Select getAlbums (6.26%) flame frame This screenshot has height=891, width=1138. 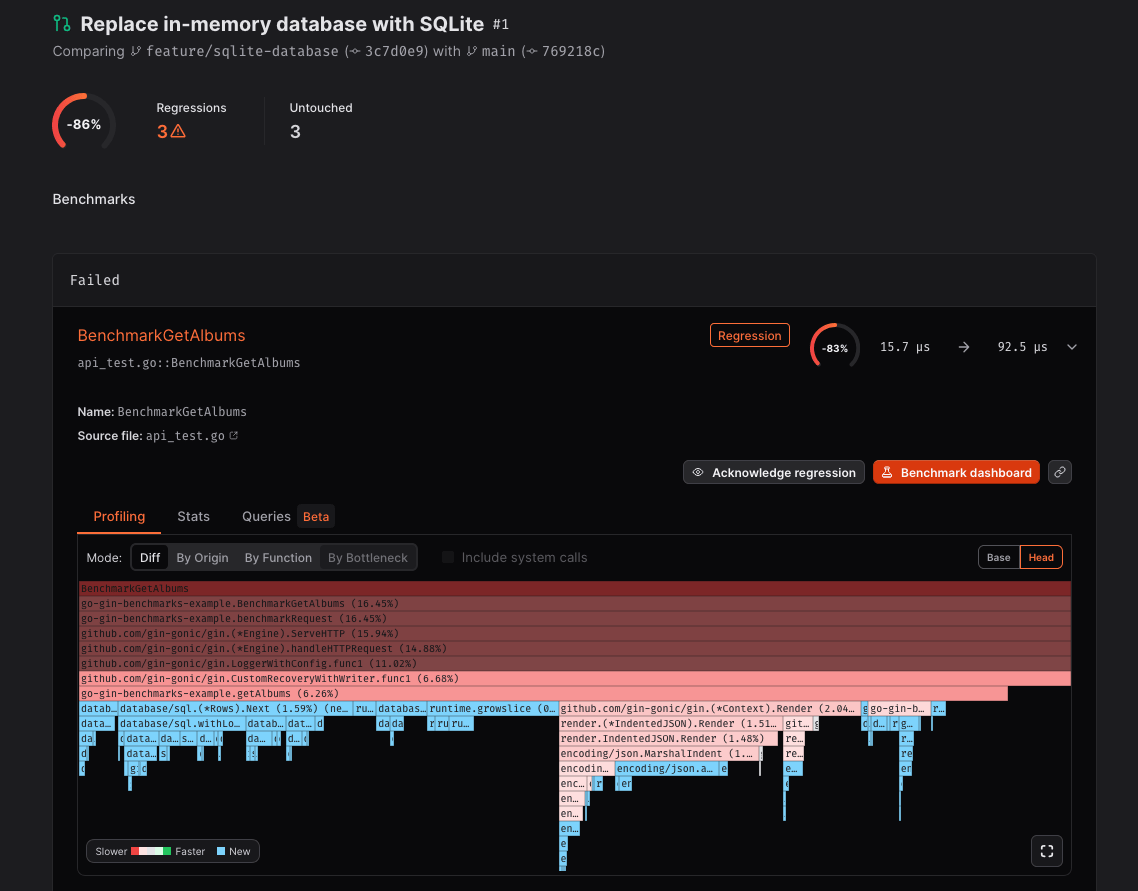[x=543, y=694]
